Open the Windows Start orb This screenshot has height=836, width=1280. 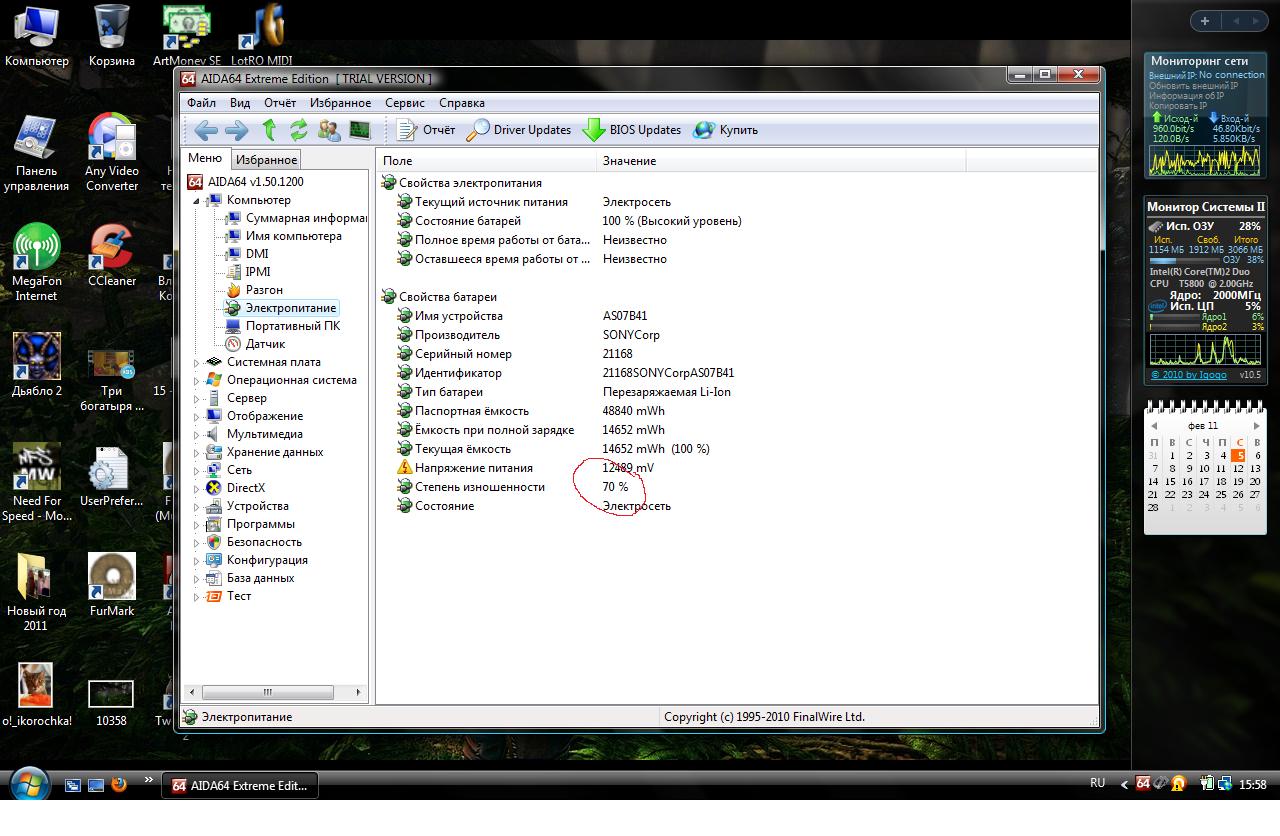click(x=27, y=785)
